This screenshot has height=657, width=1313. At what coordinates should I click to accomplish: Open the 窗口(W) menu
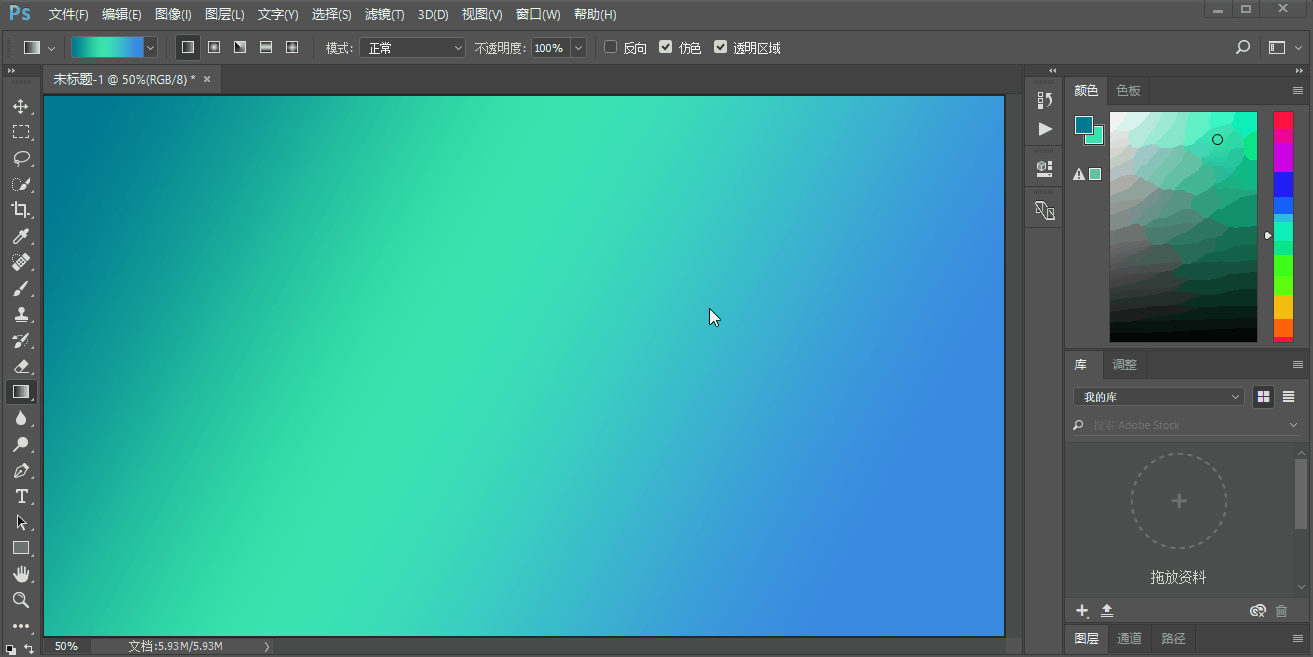(x=538, y=15)
